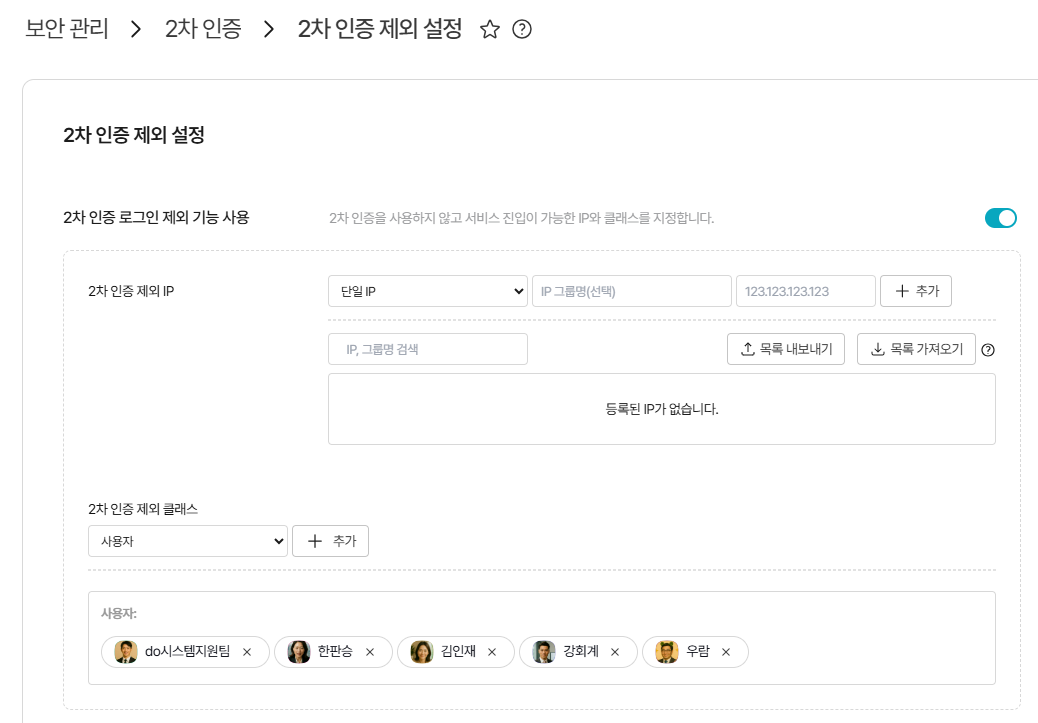Click help icon next to 목록 가져오기
1038x723 pixels.
(989, 350)
